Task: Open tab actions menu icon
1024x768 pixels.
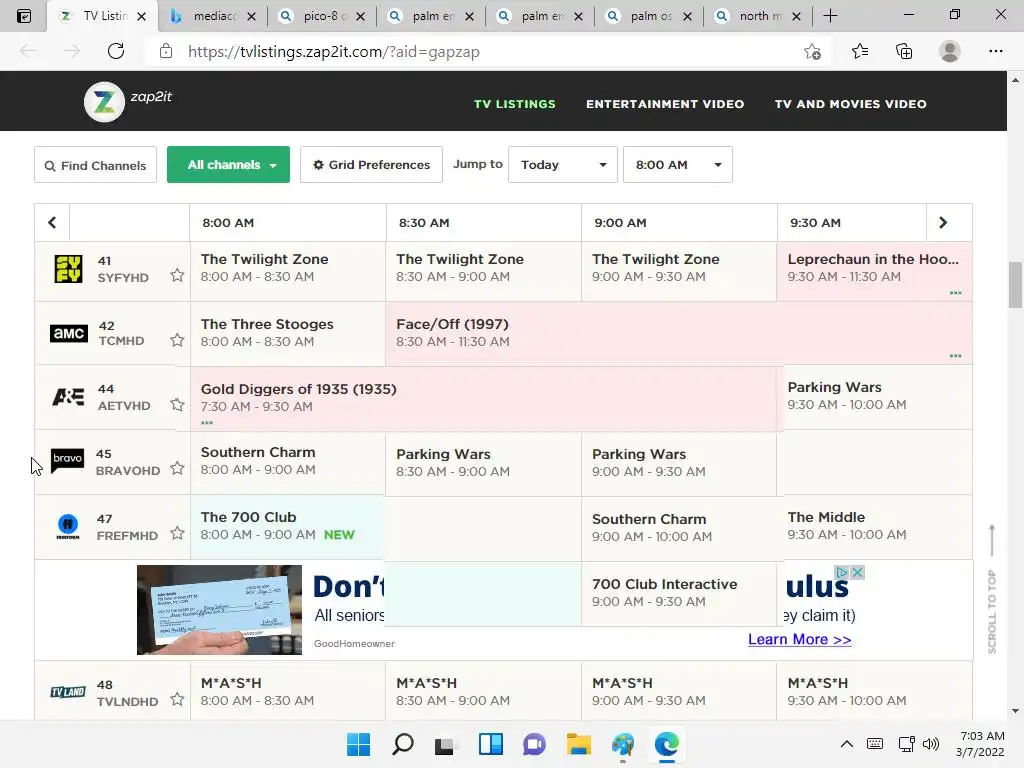Action: [24, 16]
